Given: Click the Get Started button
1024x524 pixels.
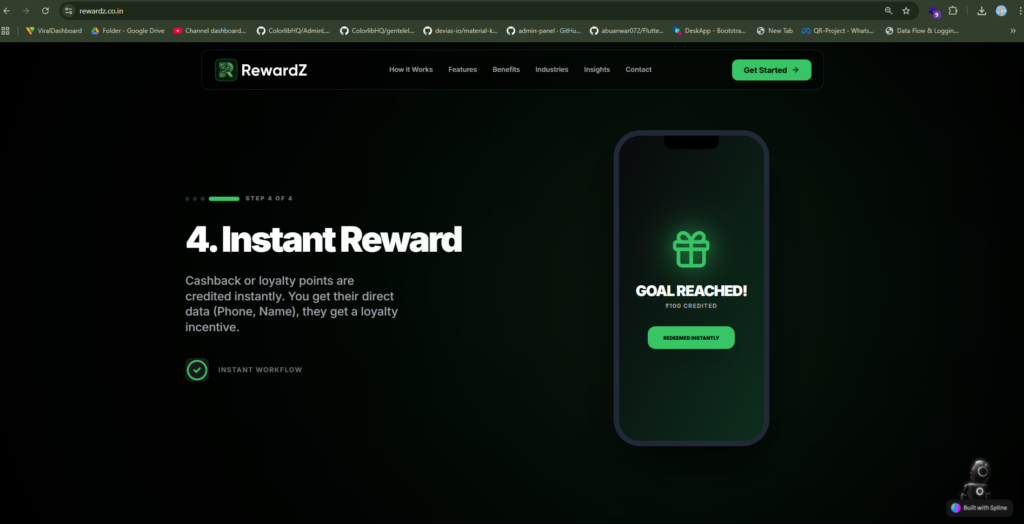Looking at the screenshot, I should (771, 70).
